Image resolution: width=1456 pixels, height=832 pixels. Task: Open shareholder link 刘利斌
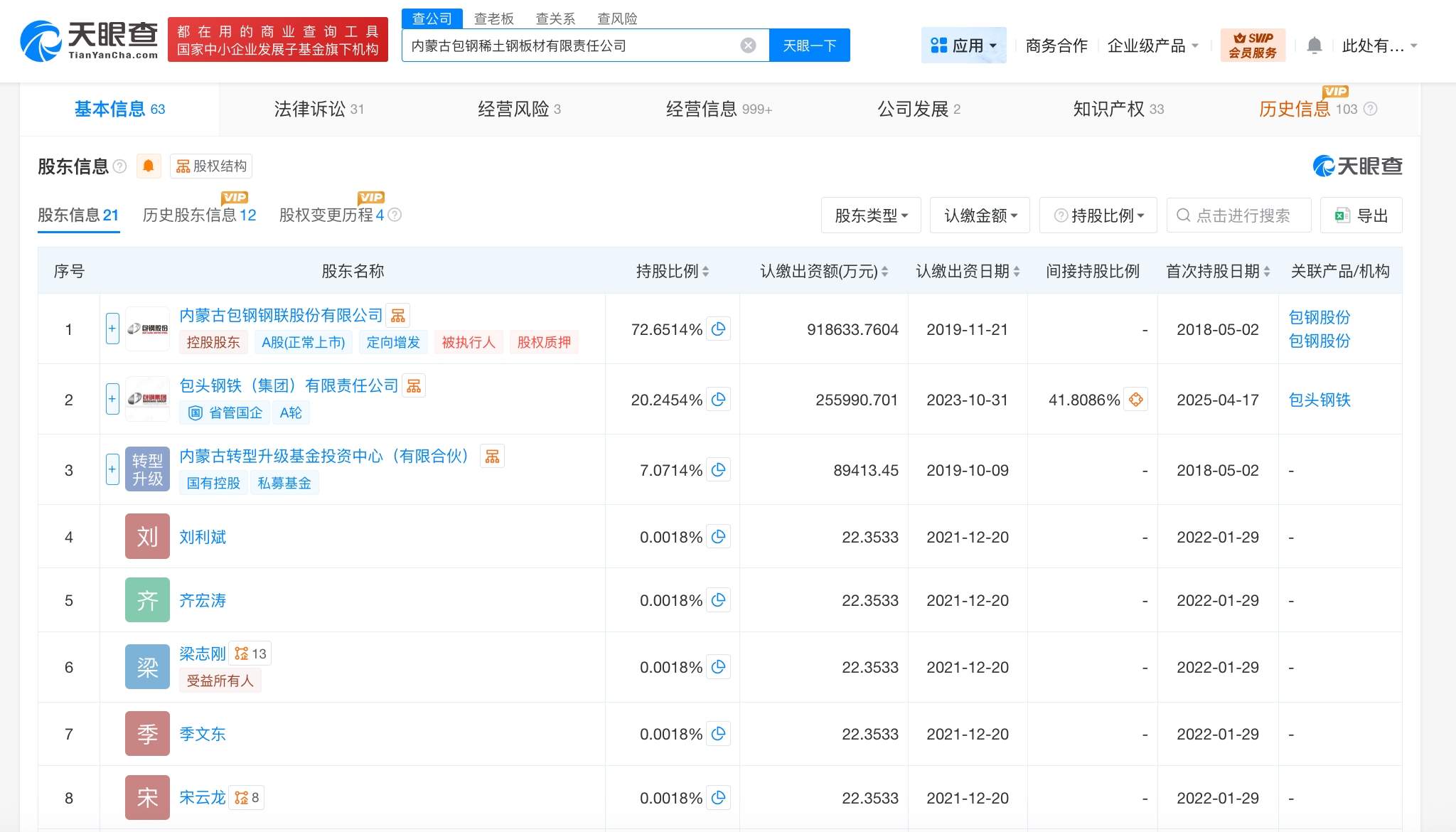coord(202,537)
